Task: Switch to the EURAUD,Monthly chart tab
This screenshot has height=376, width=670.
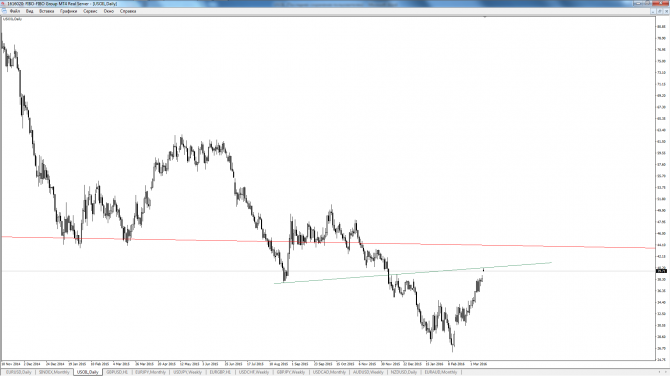Action: [441, 372]
